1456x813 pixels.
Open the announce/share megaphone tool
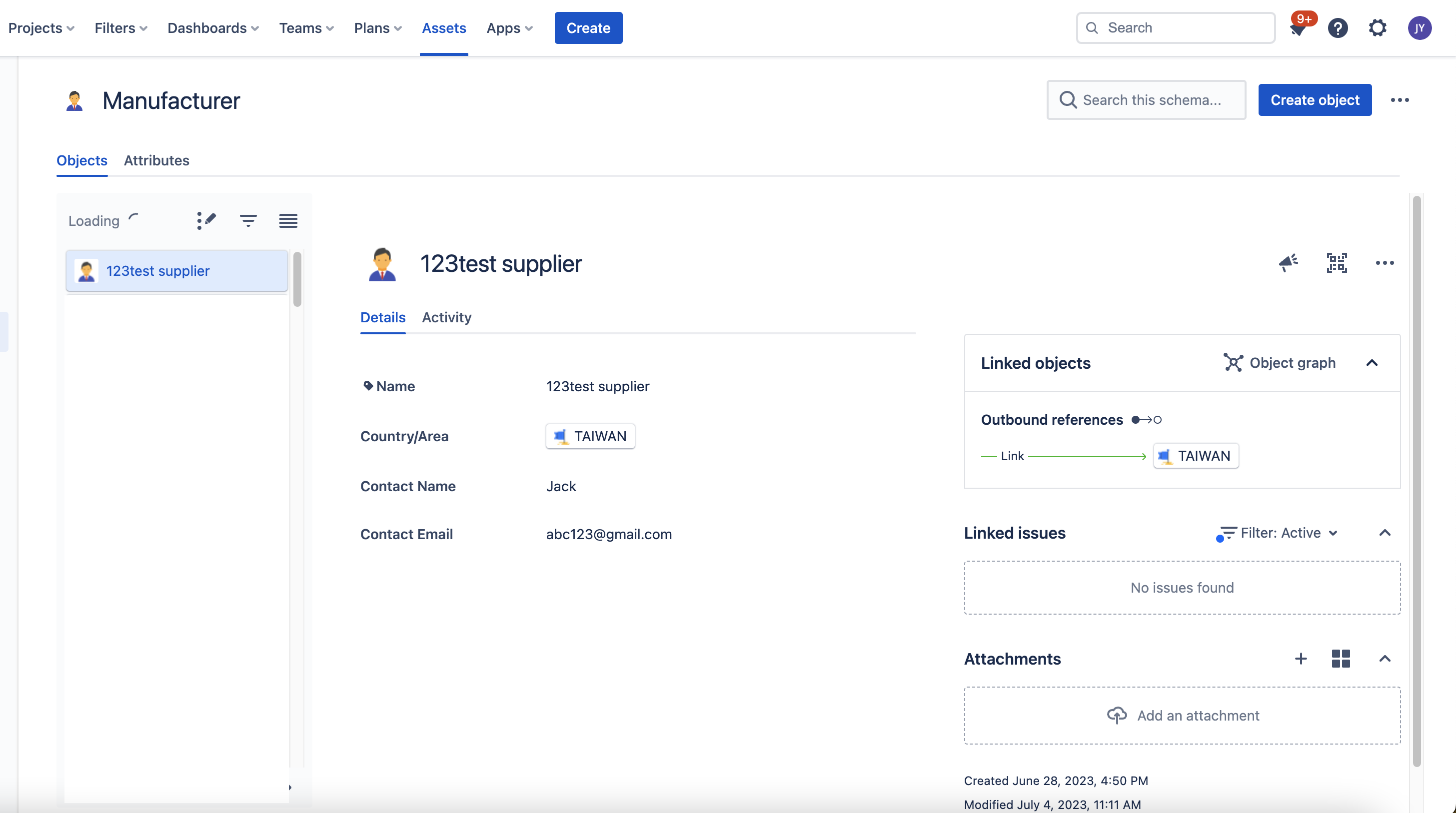[x=1289, y=263]
